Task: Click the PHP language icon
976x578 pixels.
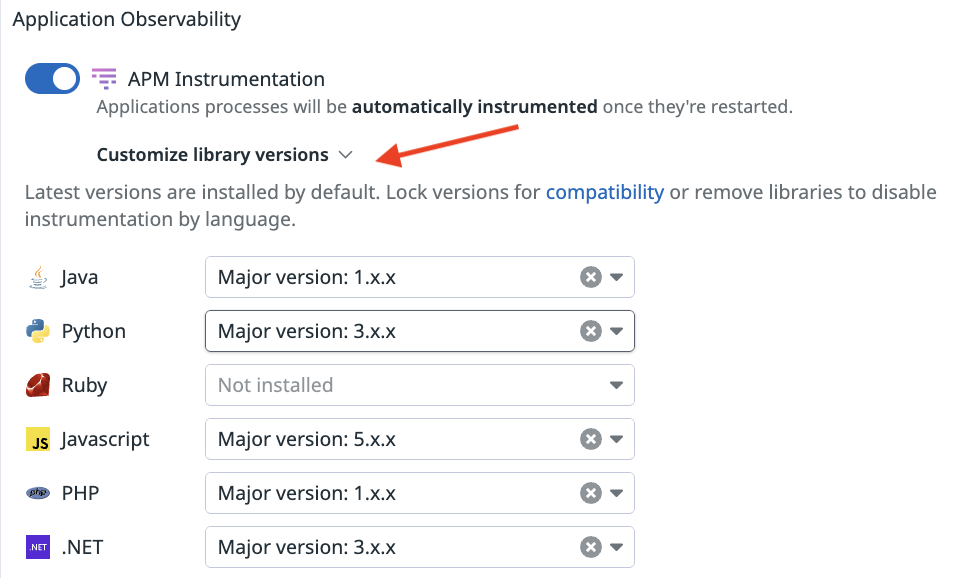Action: [38, 493]
